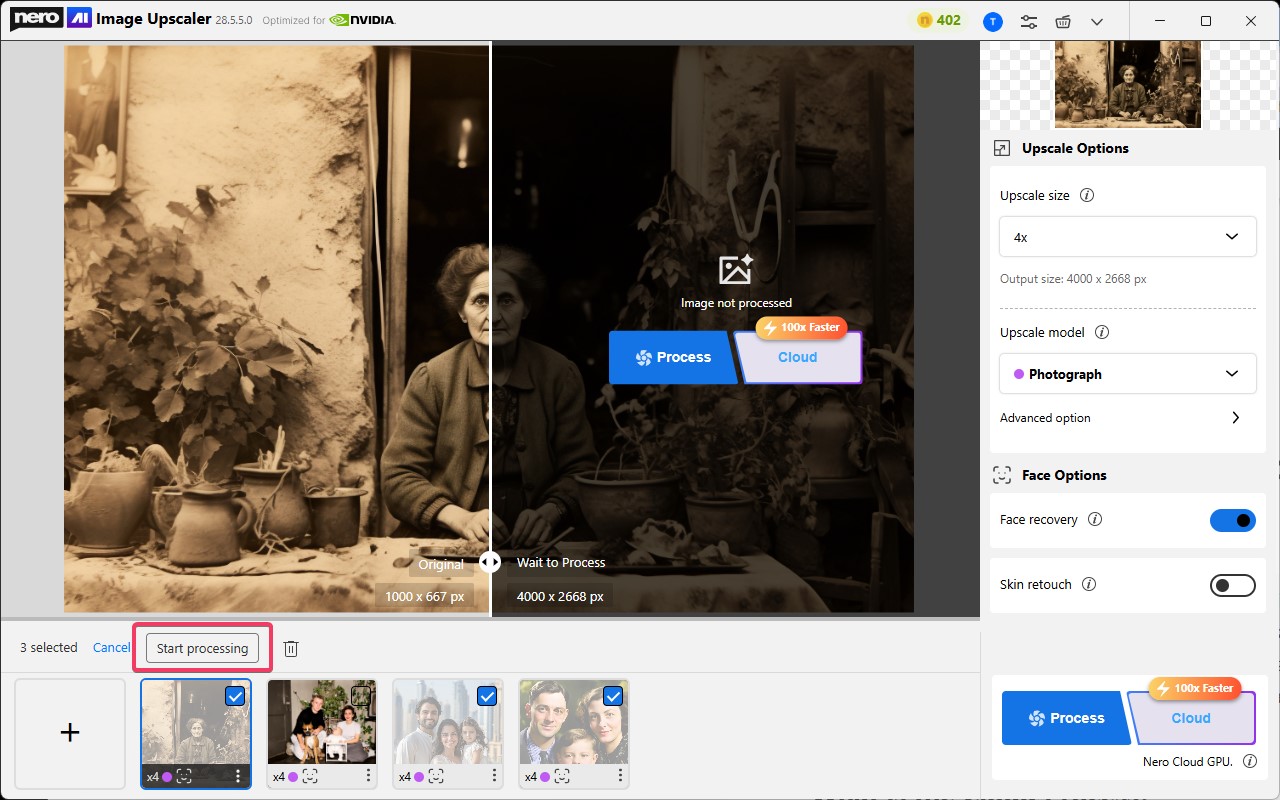Open the Upscale size 4x dropdown
1280x800 pixels.
pos(1127,237)
